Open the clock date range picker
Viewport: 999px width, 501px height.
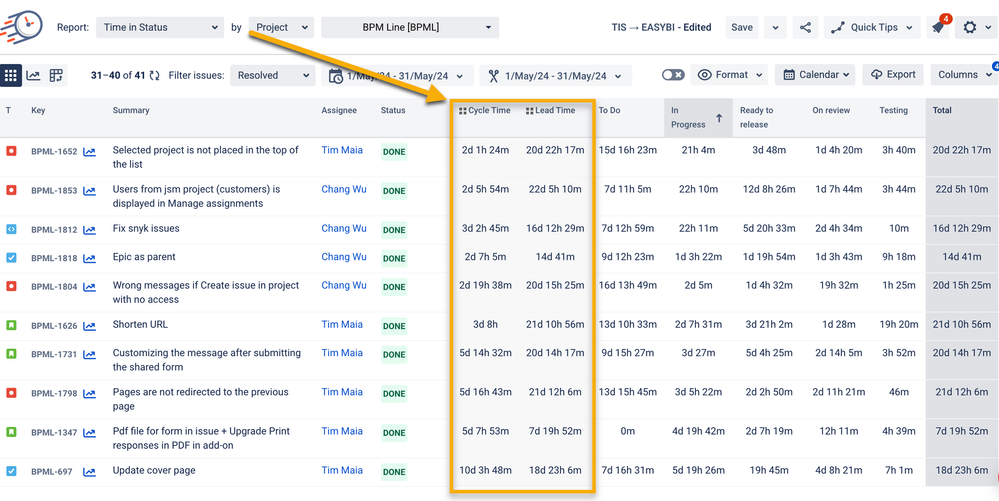(398, 76)
